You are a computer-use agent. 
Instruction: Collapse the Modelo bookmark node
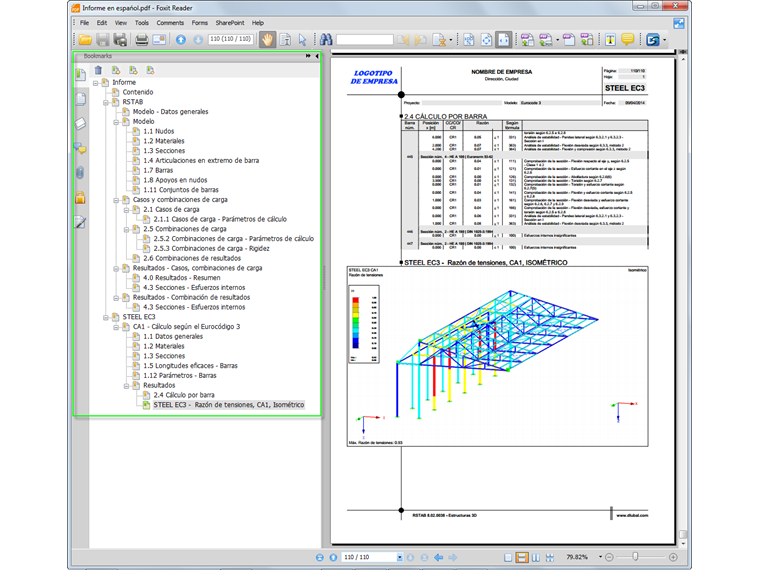coord(116,122)
